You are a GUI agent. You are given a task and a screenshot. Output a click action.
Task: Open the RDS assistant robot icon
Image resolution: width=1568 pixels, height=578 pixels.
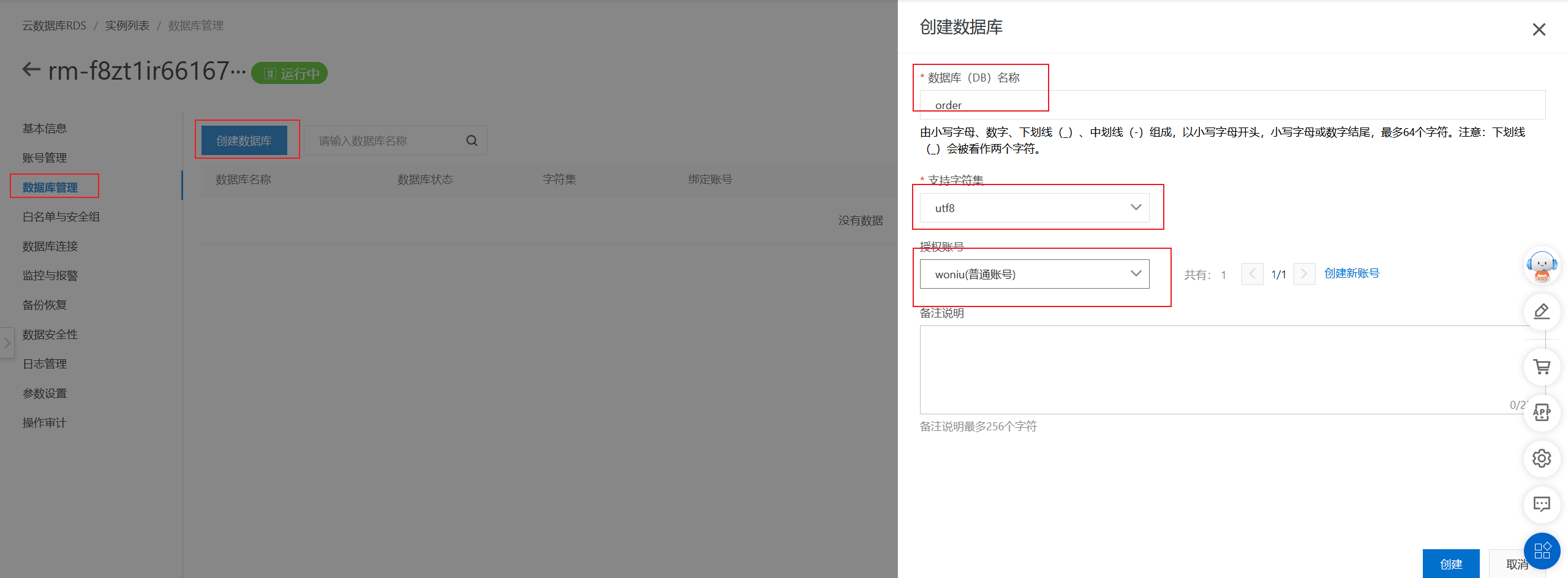pos(1542,267)
